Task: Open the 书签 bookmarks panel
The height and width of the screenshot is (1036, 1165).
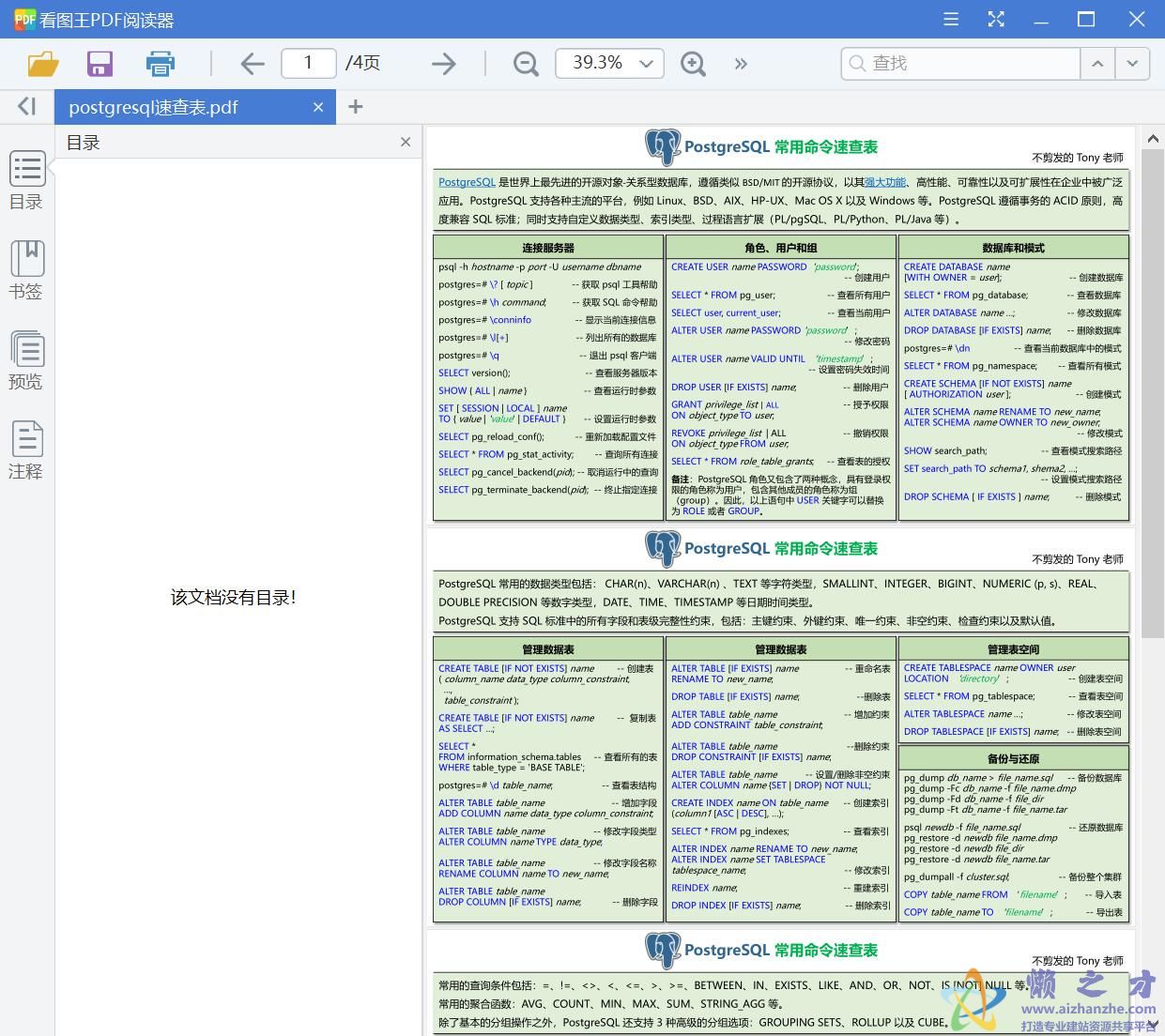Action: pyautogui.click(x=26, y=270)
